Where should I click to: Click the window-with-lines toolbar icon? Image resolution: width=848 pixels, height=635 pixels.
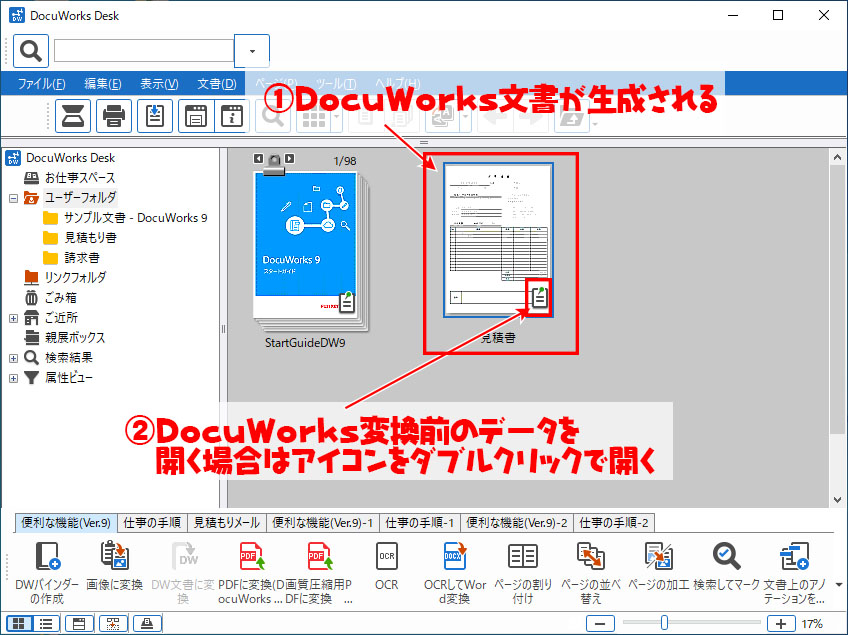[x=196, y=116]
